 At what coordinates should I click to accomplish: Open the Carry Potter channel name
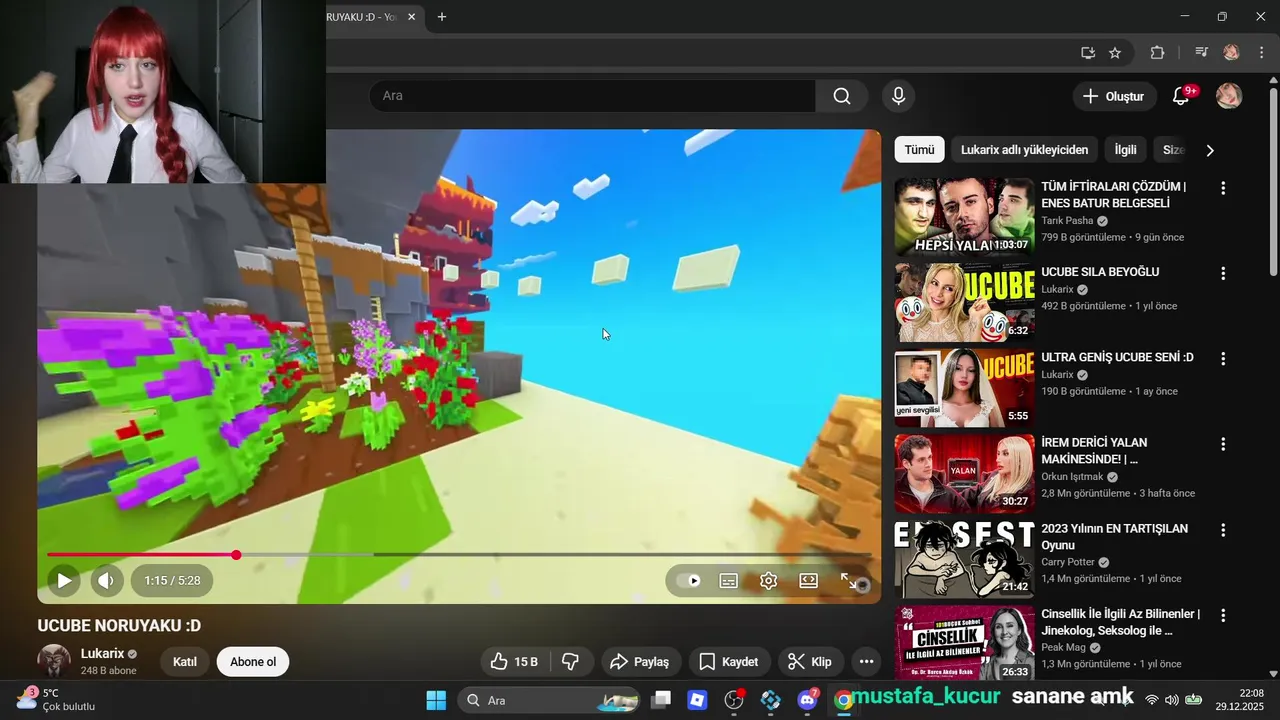click(1067, 562)
